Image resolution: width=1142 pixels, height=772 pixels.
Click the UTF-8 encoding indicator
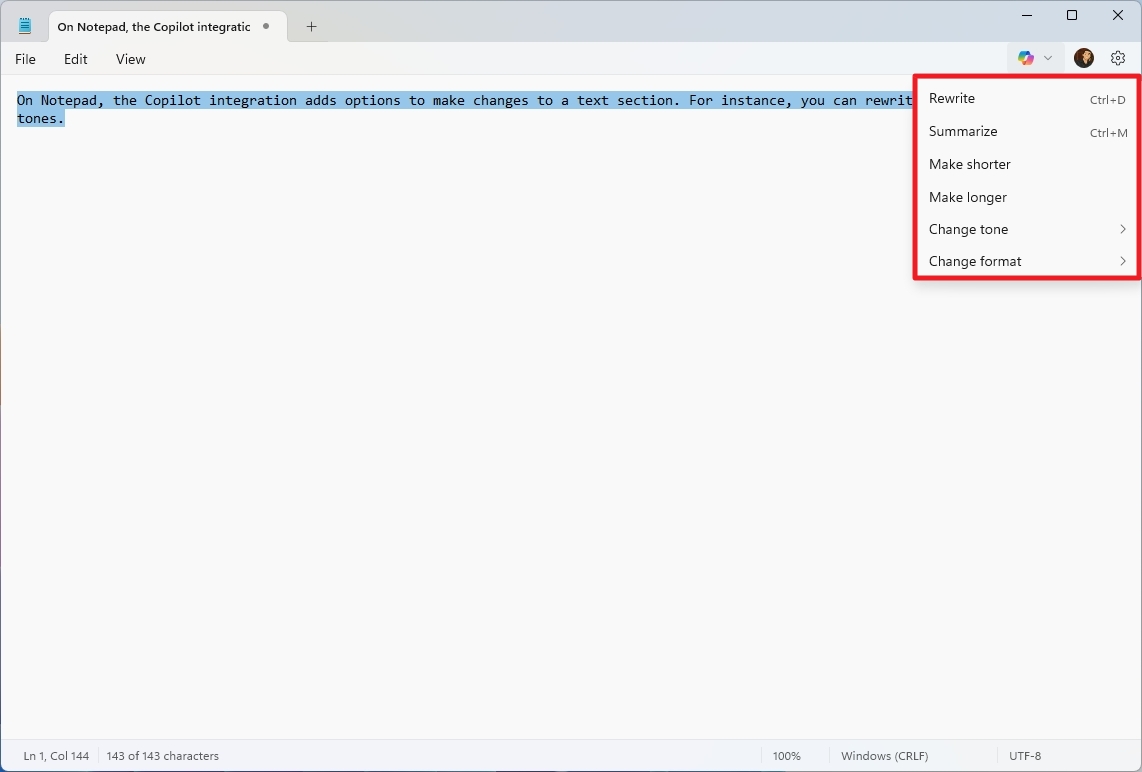[x=1025, y=756]
